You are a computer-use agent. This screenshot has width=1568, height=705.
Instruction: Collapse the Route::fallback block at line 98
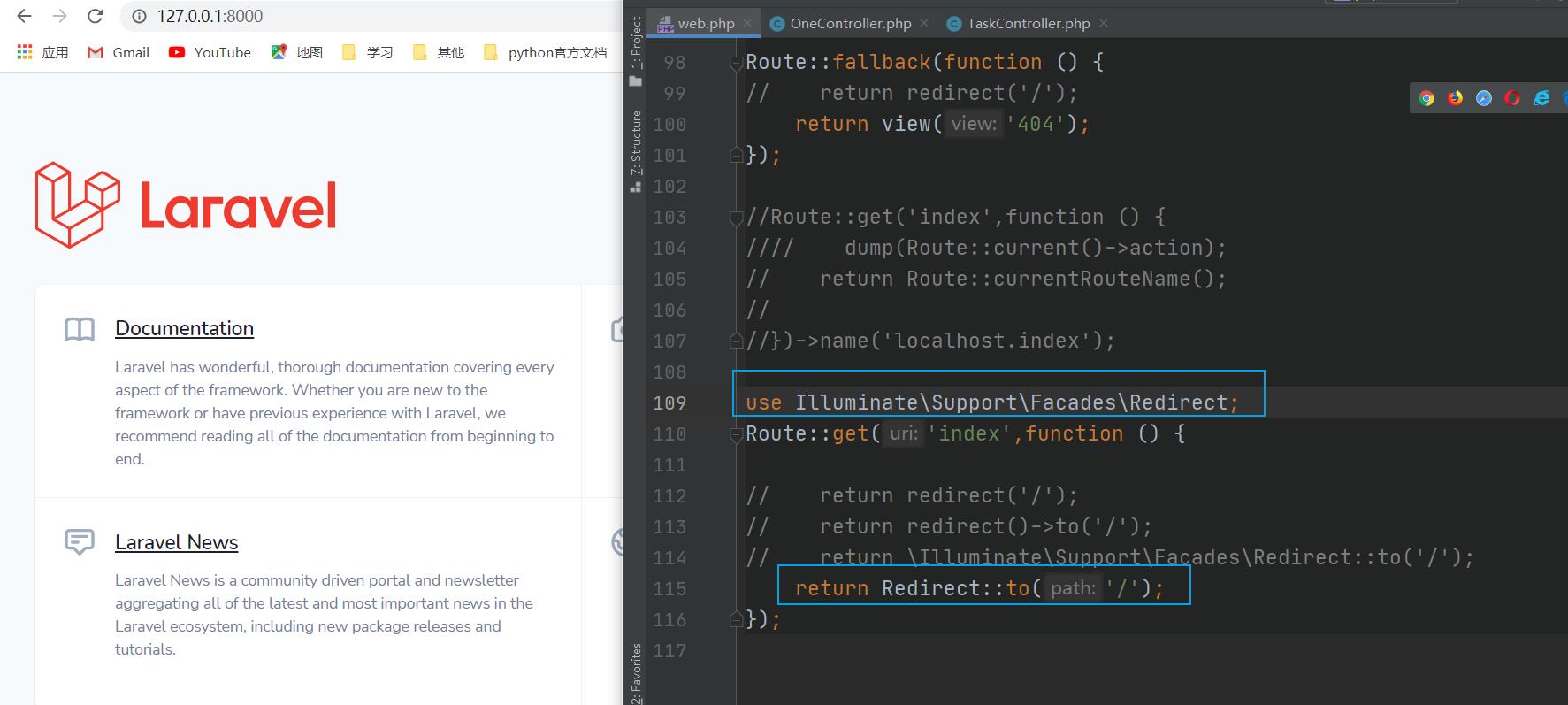point(736,63)
